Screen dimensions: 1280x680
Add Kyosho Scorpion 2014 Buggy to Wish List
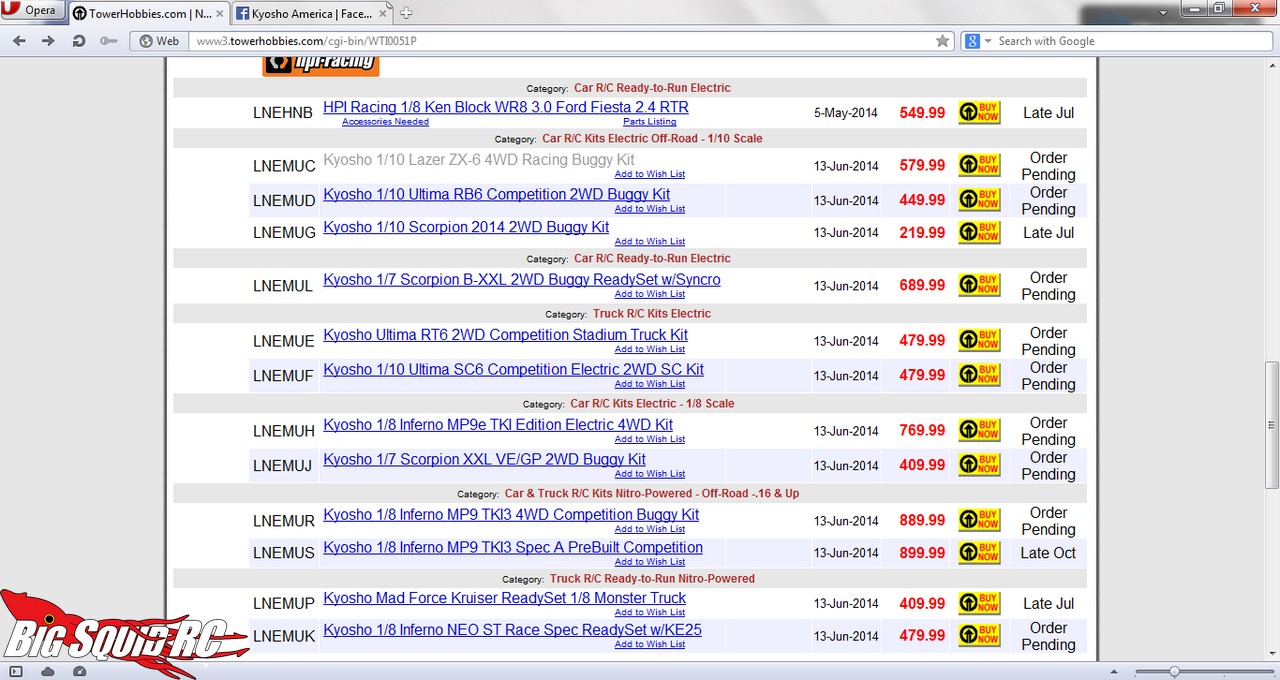649,241
